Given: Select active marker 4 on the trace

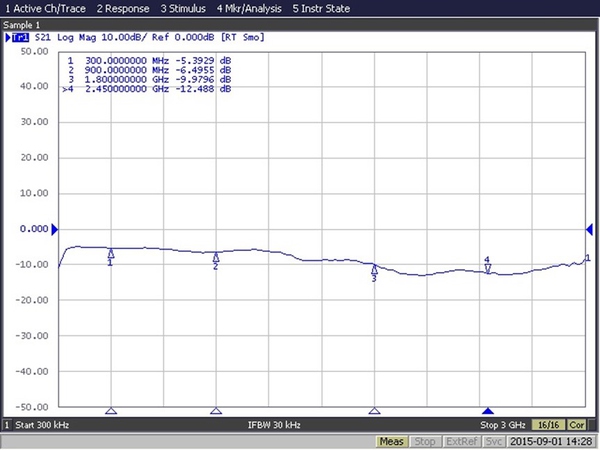Looking at the screenshot, I should 488,266.
